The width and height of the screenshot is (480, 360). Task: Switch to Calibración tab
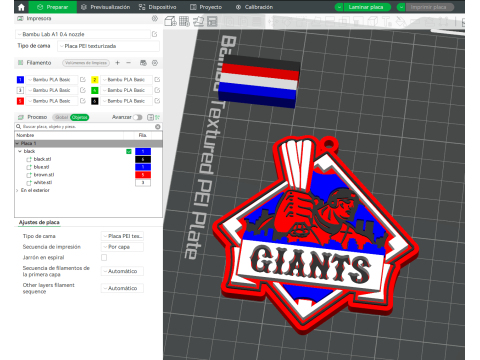[x=254, y=7]
